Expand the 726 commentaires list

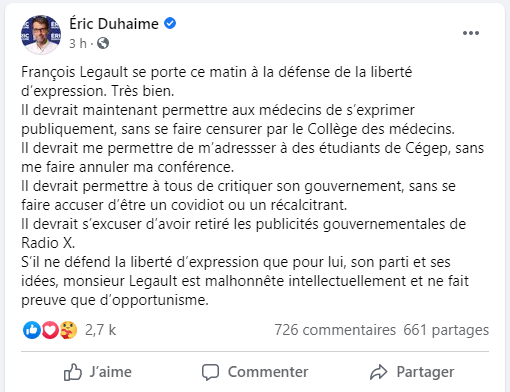(x=335, y=330)
